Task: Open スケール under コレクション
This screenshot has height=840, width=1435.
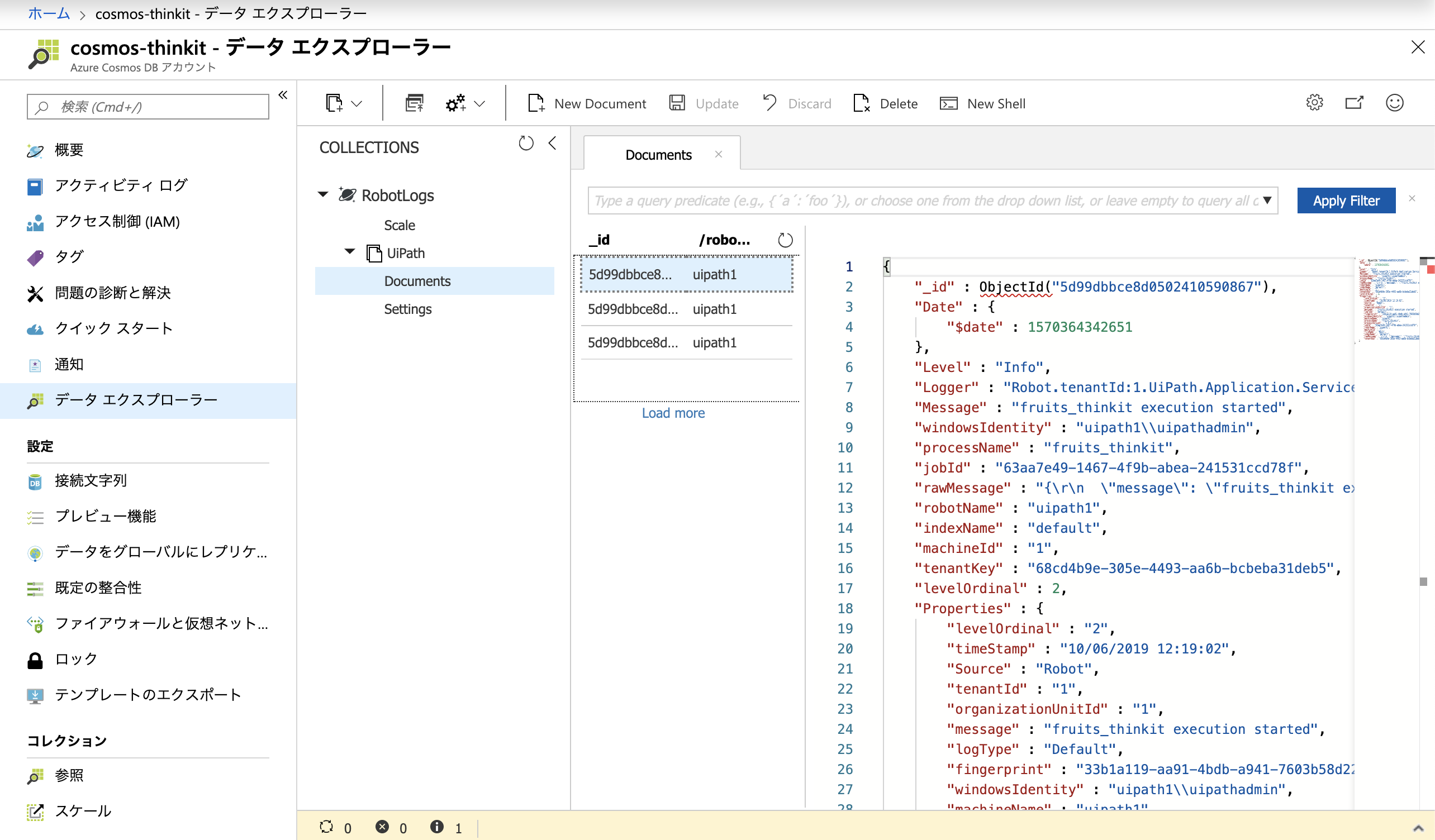Action: coord(148,812)
